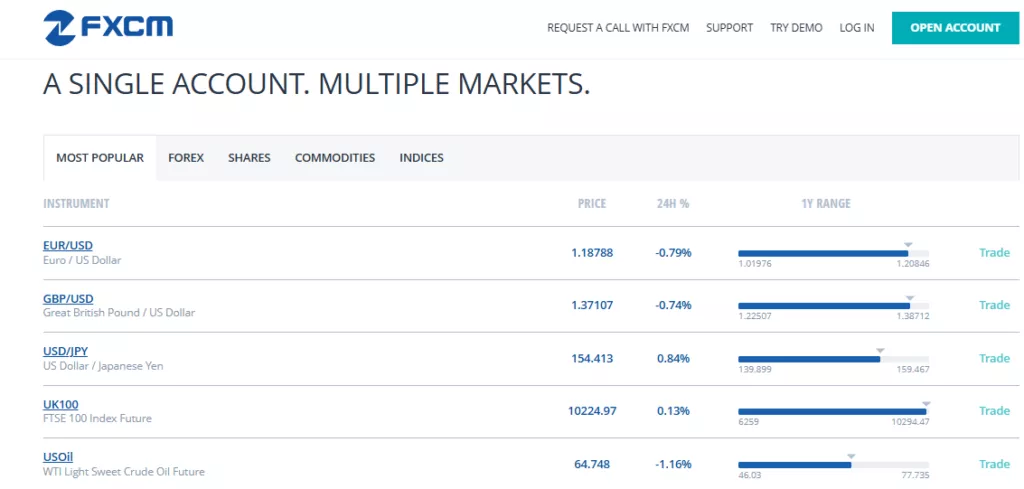
Task: Click the FXCM logo
Action: tap(108, 28)
